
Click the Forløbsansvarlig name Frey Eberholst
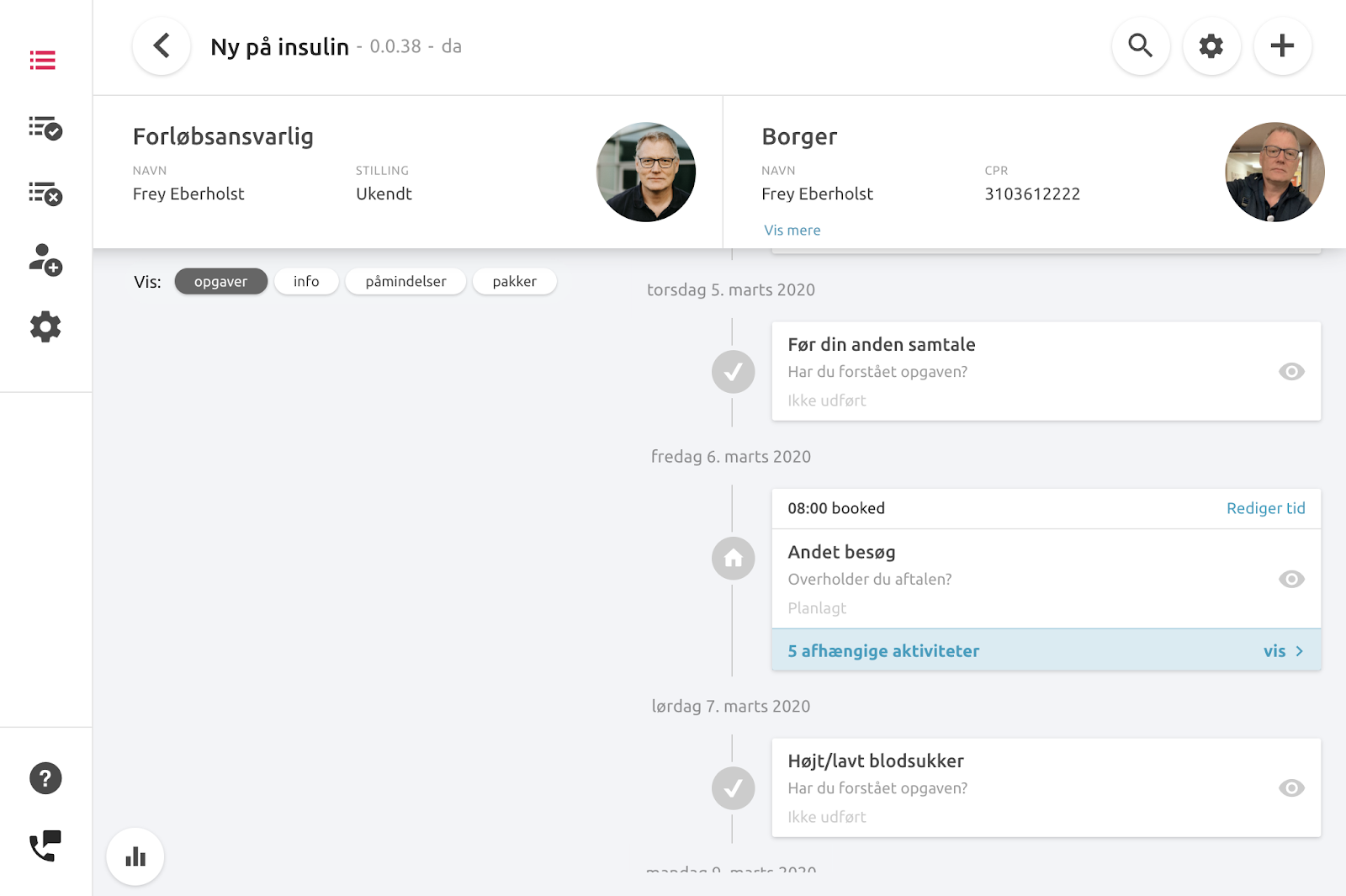coord(188,194)
